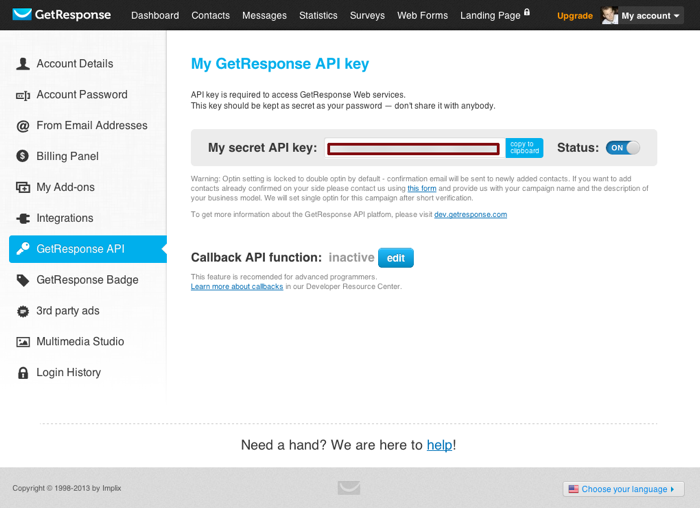Open the Statistics menu
The height and width of the screenshot is (508, 700).
click(x=318, y=16)
